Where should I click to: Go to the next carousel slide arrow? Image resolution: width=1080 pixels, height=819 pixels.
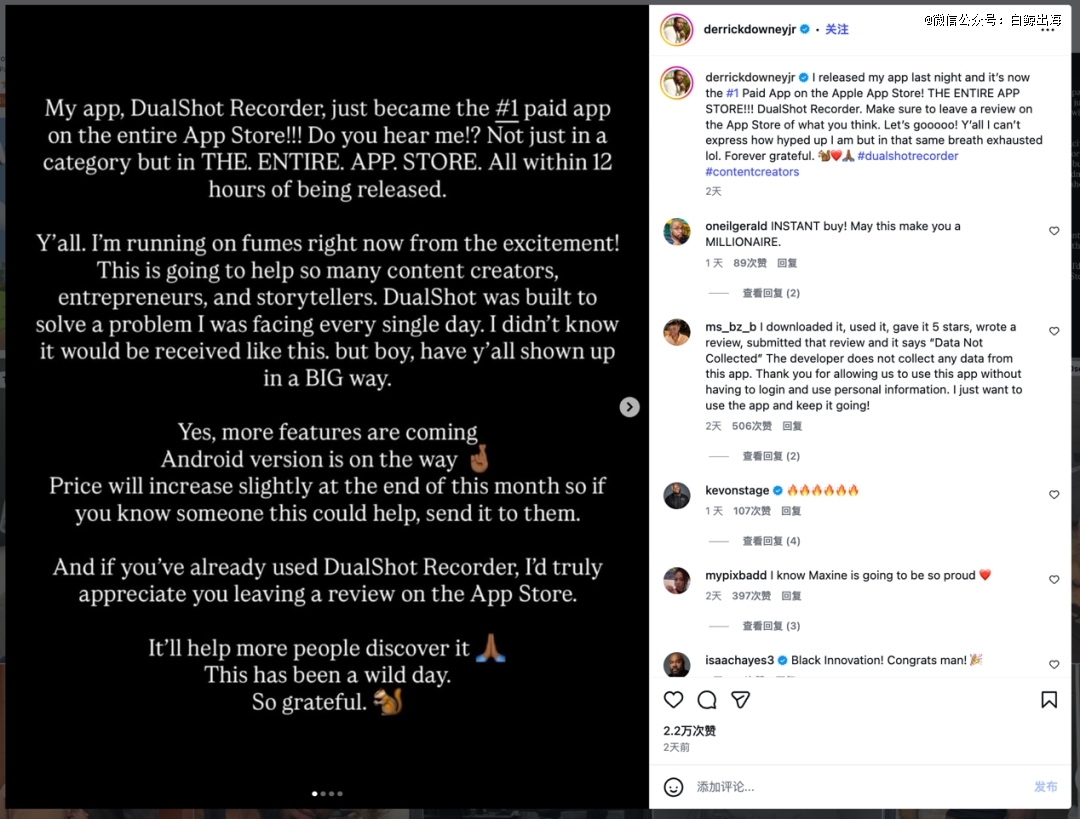point(629,406)
